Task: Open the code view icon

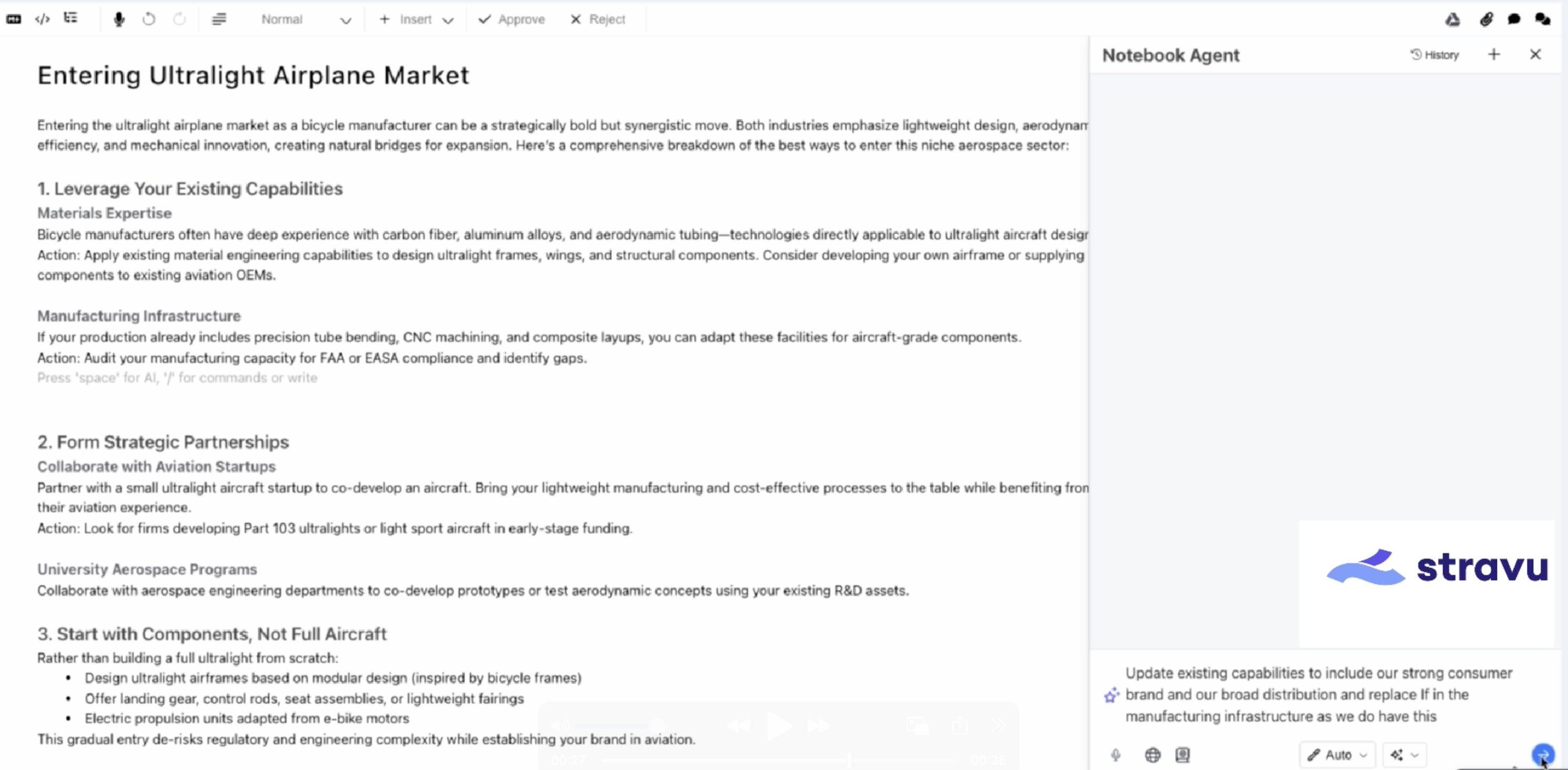Action: pos(42,19)
